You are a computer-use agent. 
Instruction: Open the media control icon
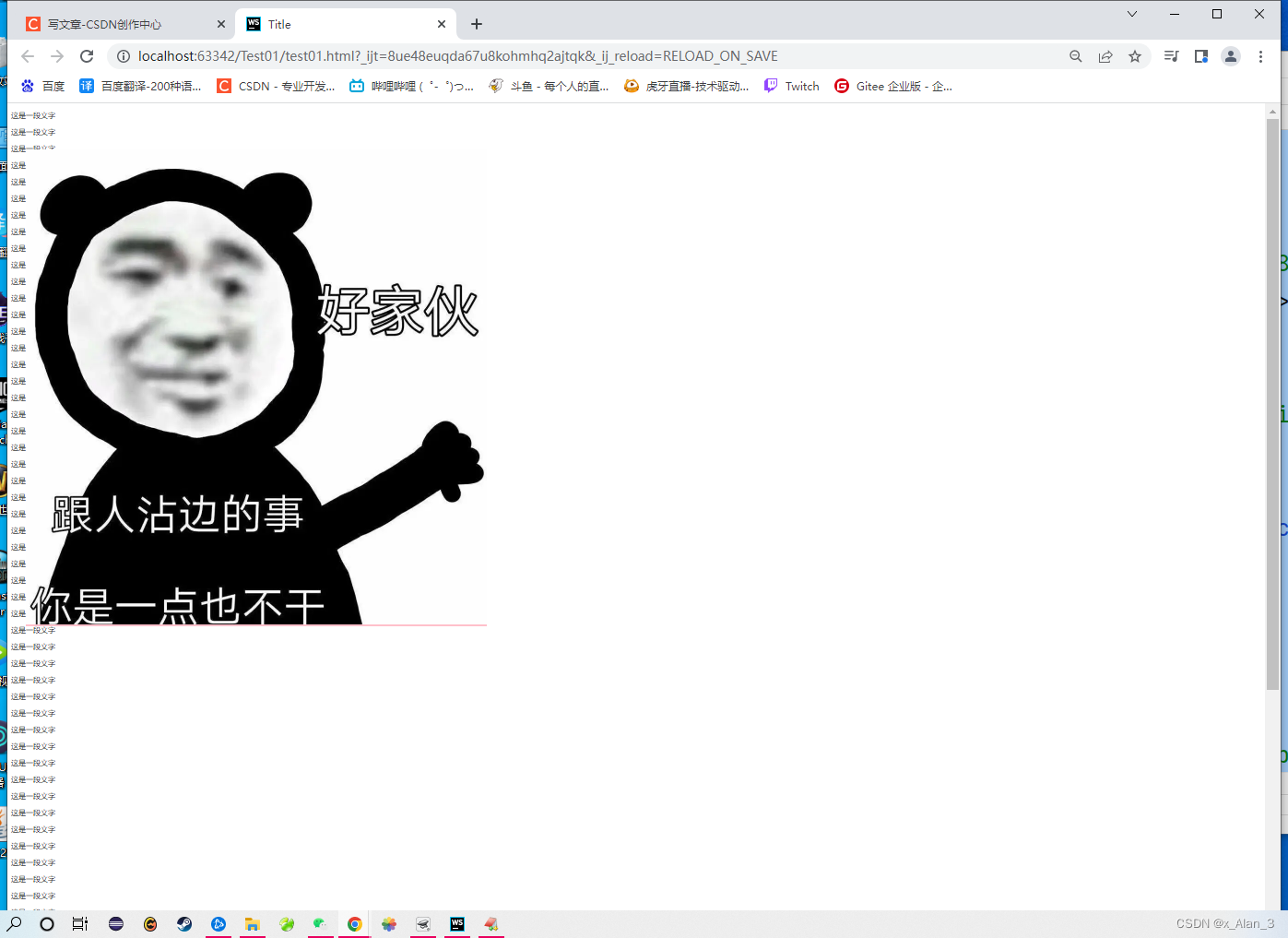tap(1172, 56)
